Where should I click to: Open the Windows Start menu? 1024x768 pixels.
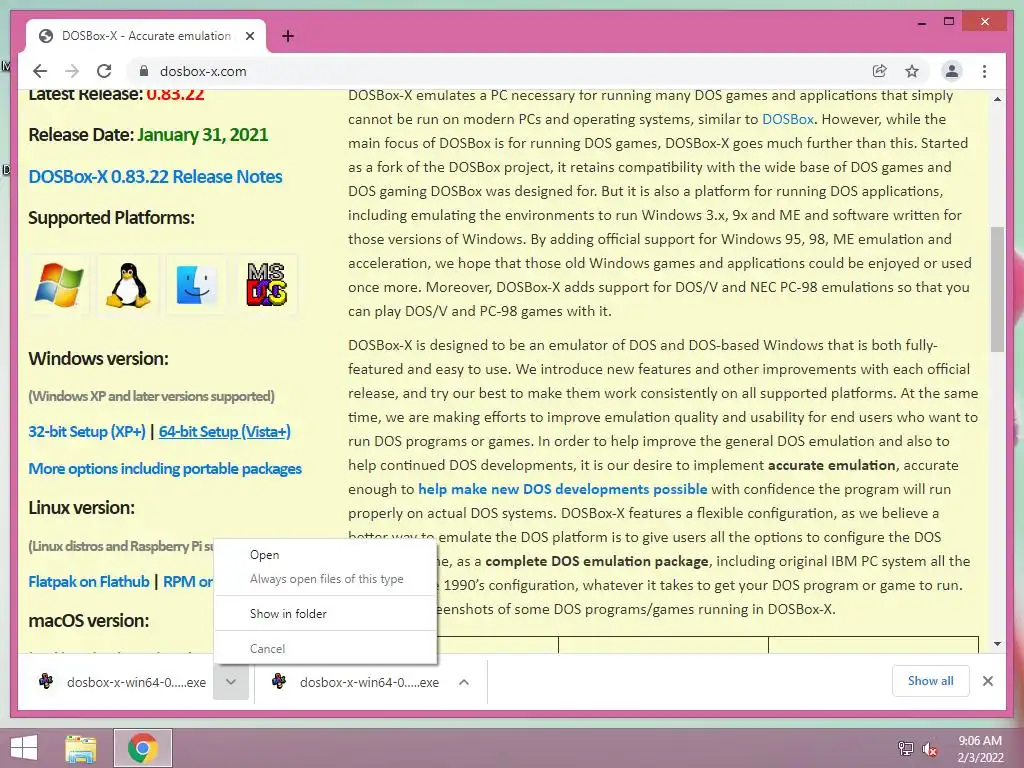pos(24,748)
